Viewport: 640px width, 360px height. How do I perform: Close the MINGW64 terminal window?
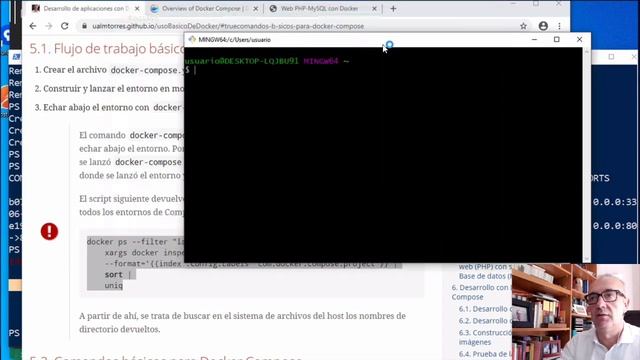[x=580, y=40]
